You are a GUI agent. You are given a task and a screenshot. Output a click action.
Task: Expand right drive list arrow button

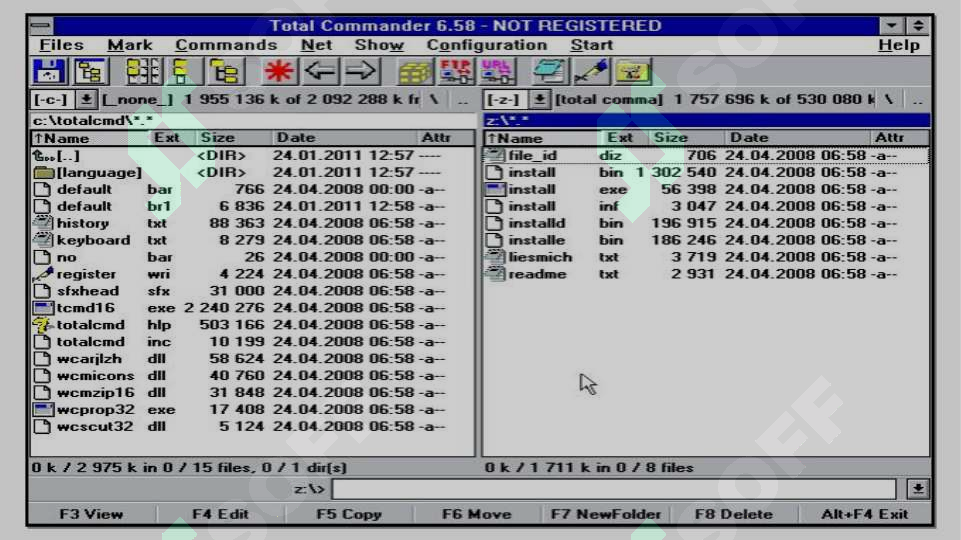click(539, 99)
